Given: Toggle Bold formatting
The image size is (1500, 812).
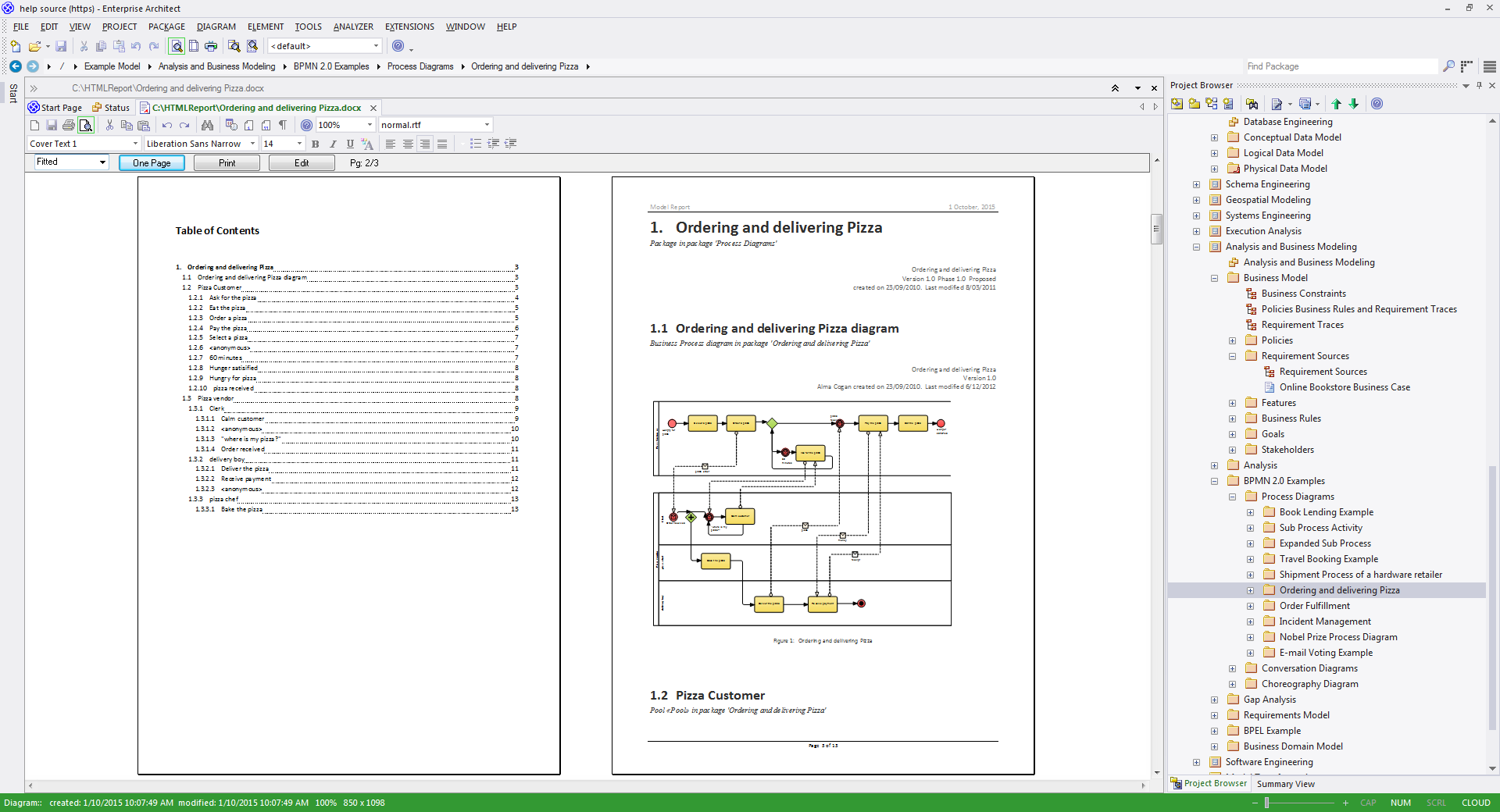Looking at the screenshot, I should click(316, 144).
